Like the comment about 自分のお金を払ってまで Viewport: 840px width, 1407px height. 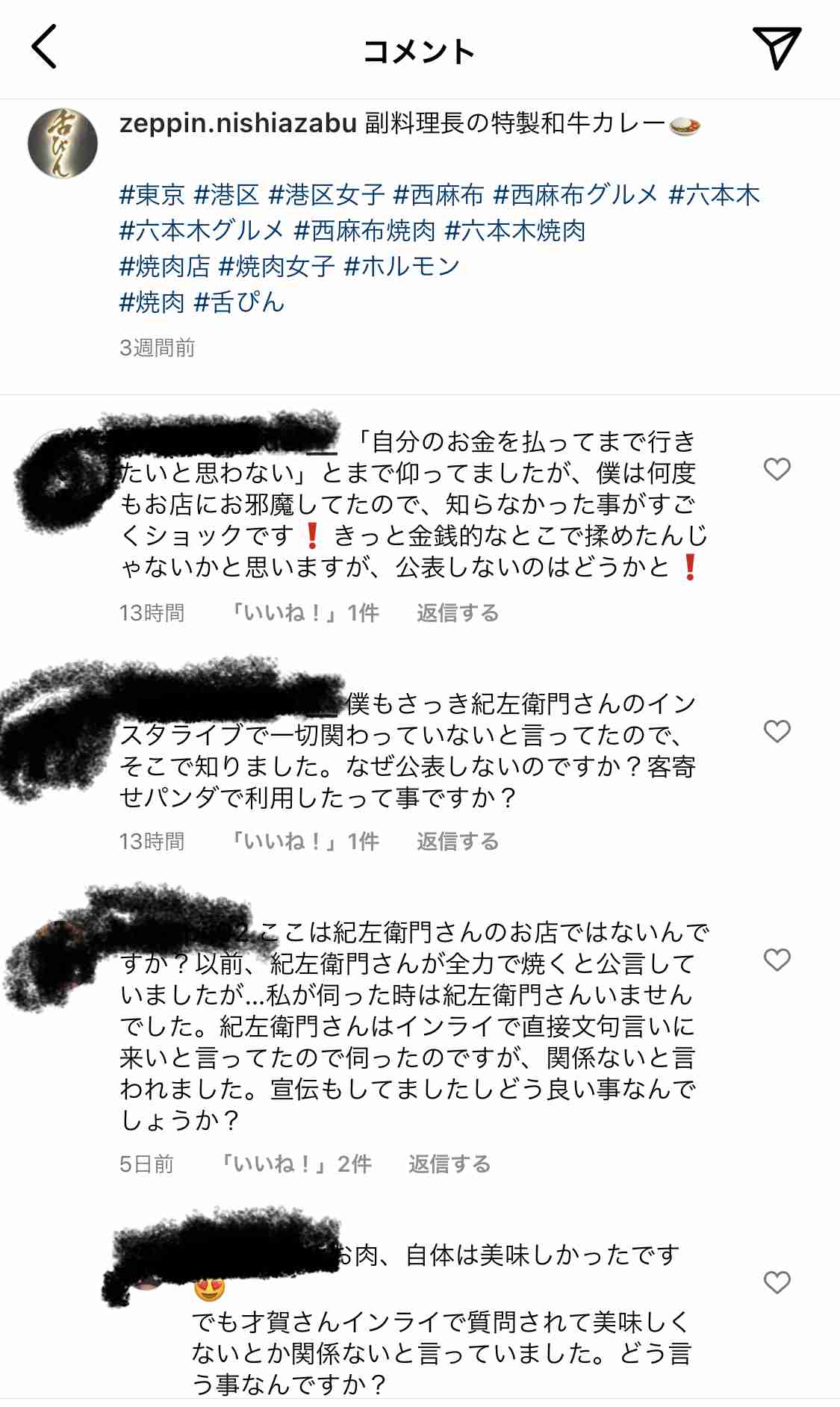point(777,469)
